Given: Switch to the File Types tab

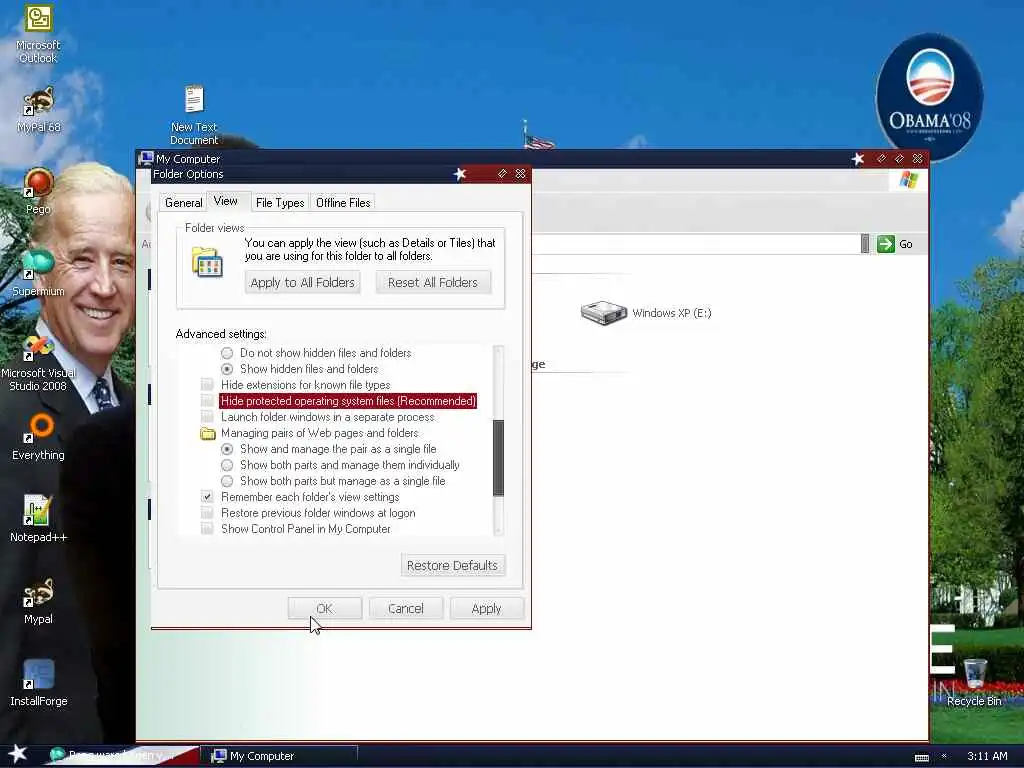Looking at the screenshot, I should 280,202.
